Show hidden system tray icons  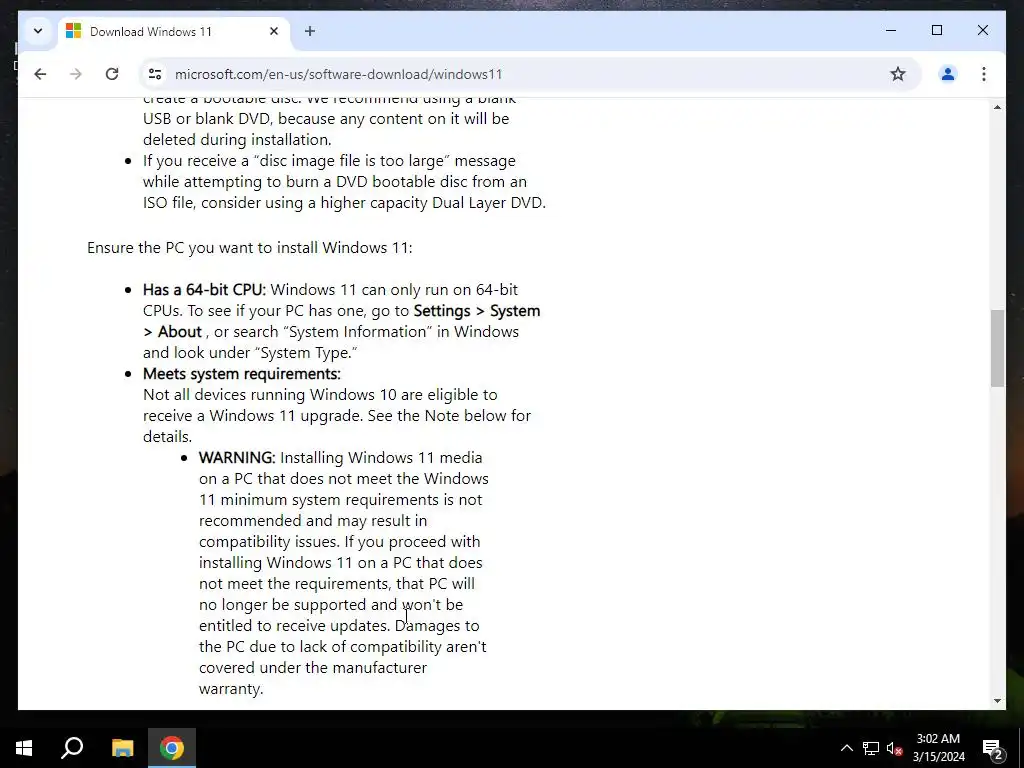pyautogui.click(x=846, y=748)
